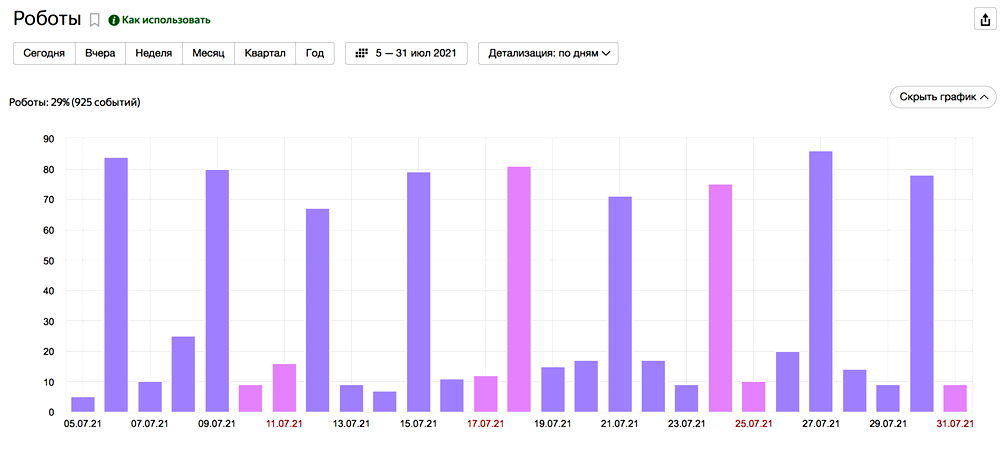Switch to the Неделя period
This screenshot has height=461, width=1000.
[x=153, y=53]
